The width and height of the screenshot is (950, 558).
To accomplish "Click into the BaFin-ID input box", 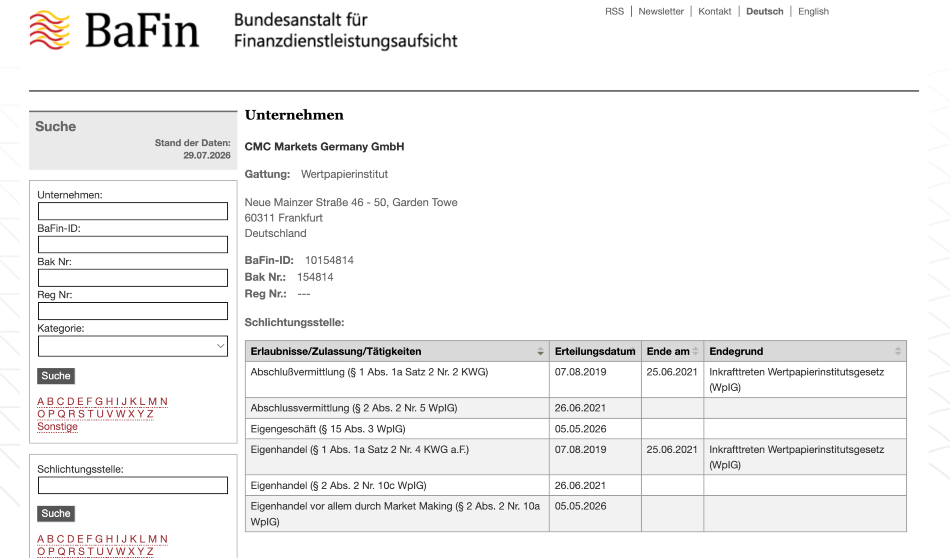I will [133, 244].
